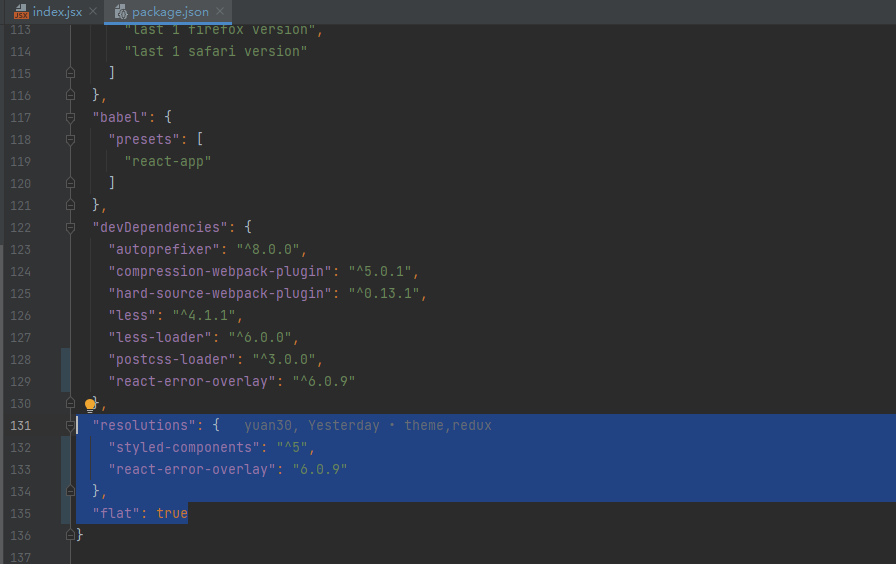The width and height of the screenshot is (896, 564).
Task: Close the package.json tab
Action: coord(220,11)
